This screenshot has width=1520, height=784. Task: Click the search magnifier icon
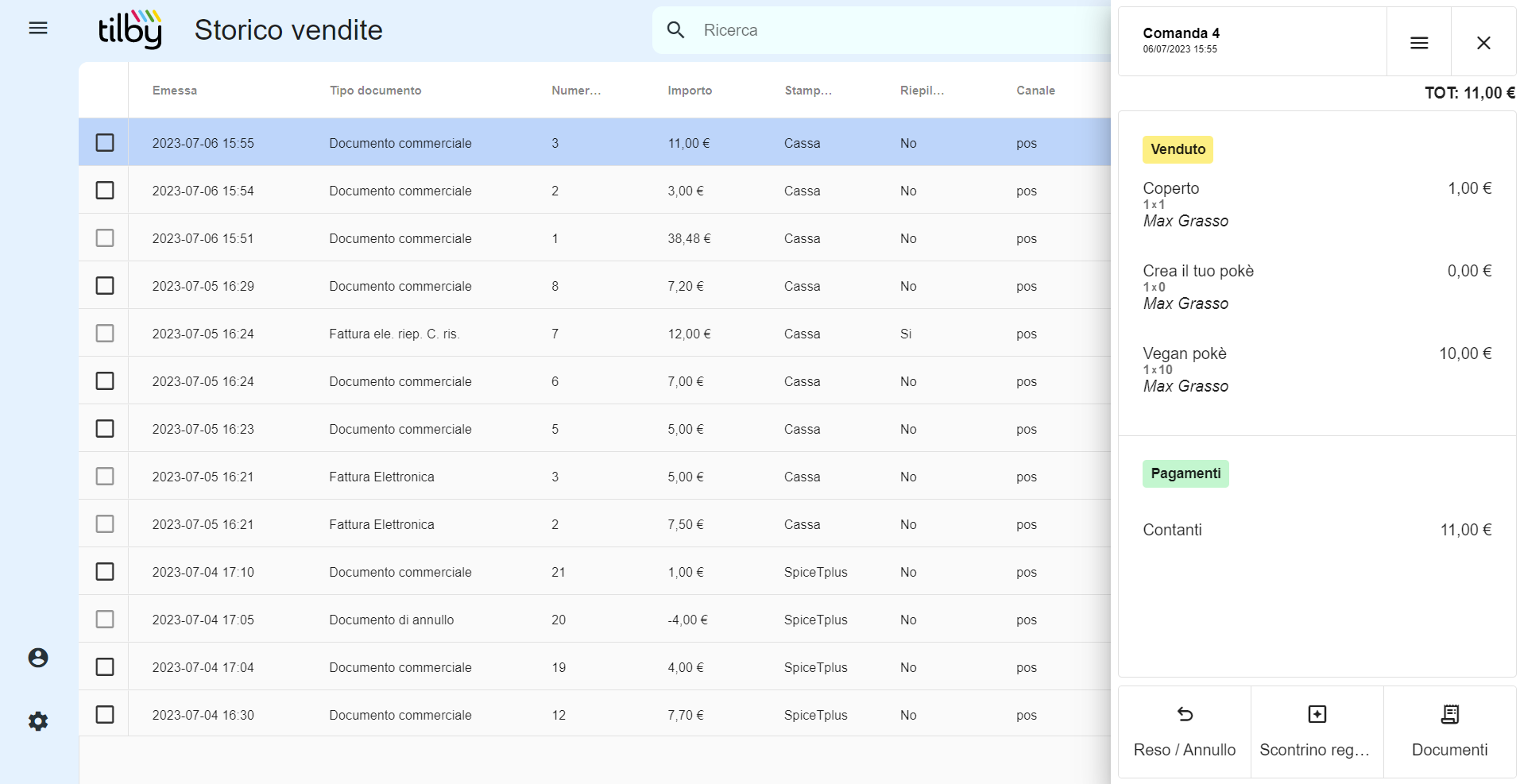[x=675, y=30]
